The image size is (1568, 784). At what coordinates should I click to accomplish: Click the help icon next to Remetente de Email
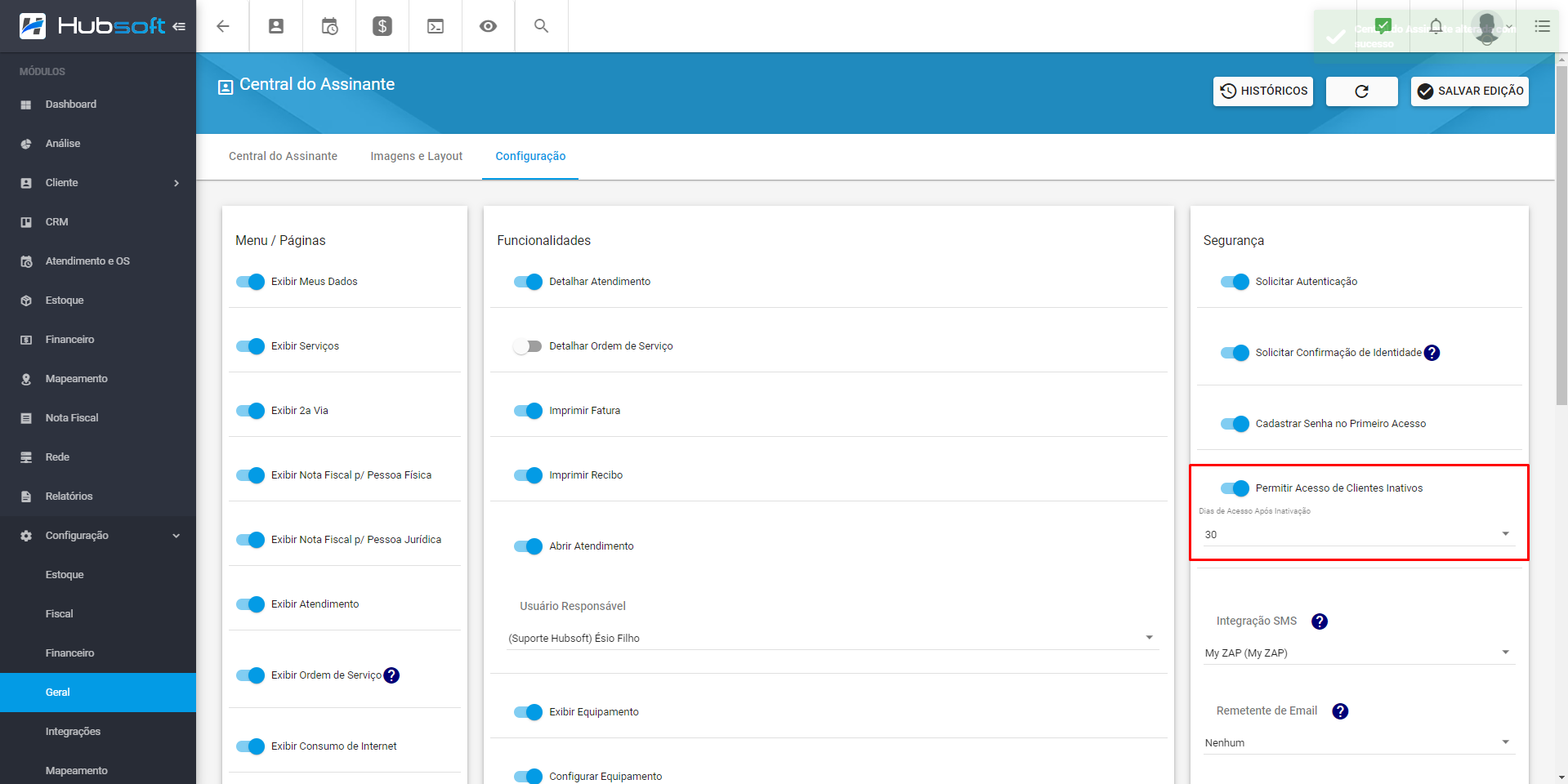(x=1340, y=711)
